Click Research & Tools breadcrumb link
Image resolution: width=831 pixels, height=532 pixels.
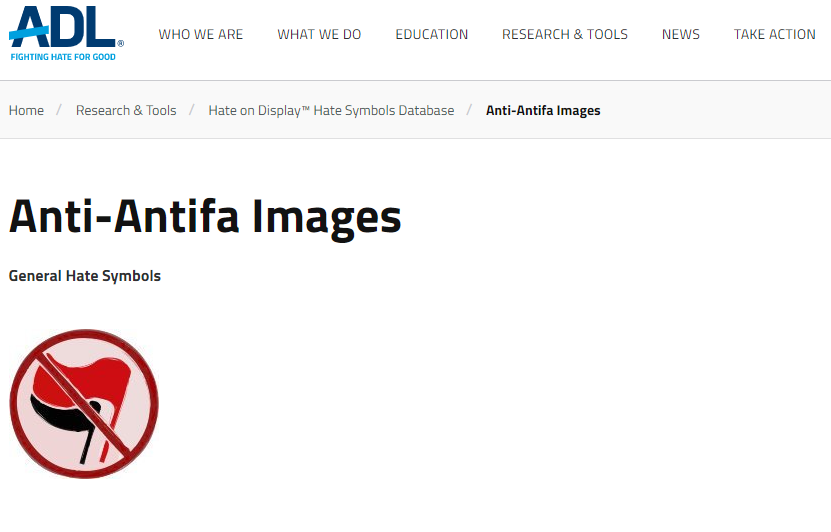click(126, 110)
